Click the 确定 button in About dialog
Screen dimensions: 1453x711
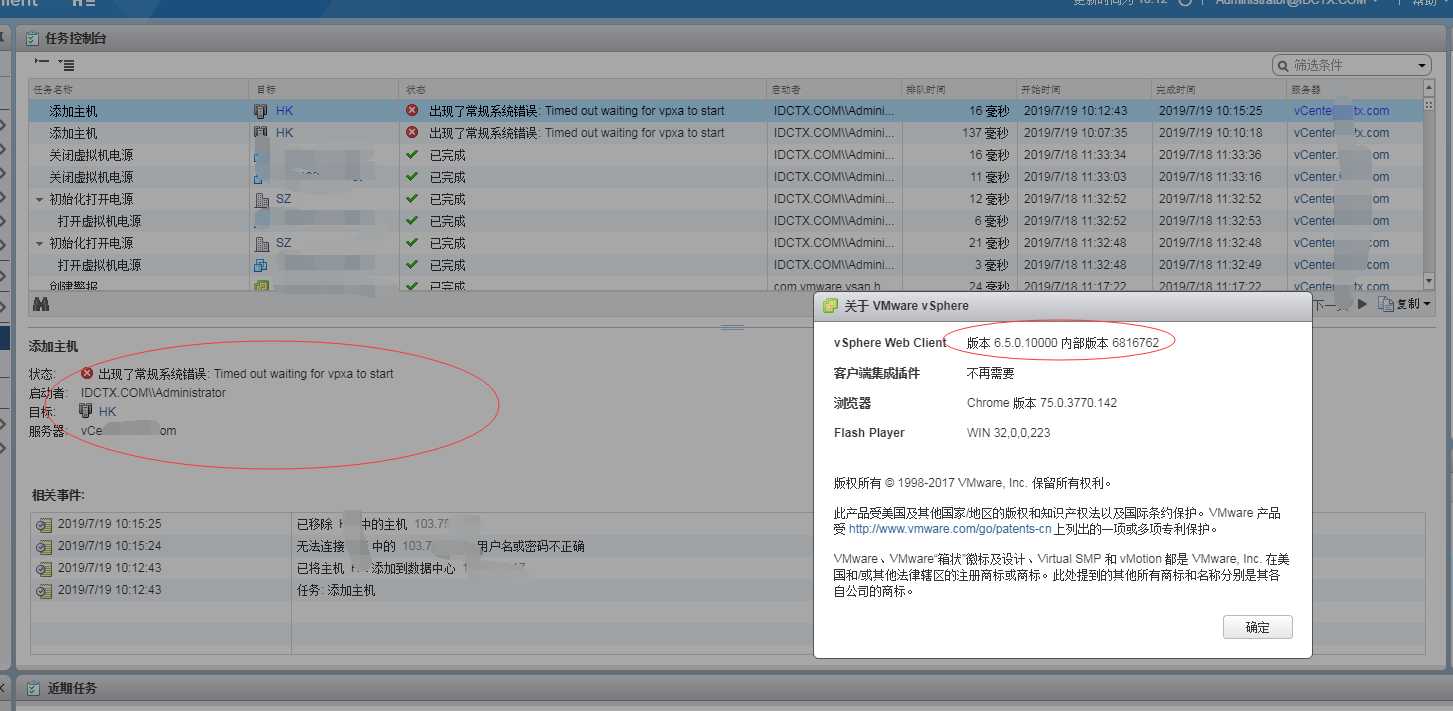coord(1257,627)
